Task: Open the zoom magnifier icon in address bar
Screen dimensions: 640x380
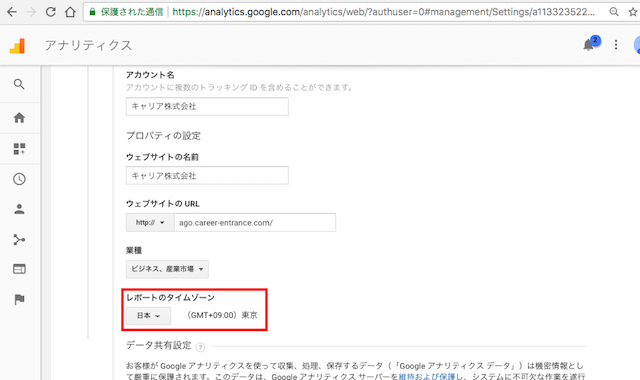Action: point(613,12)
